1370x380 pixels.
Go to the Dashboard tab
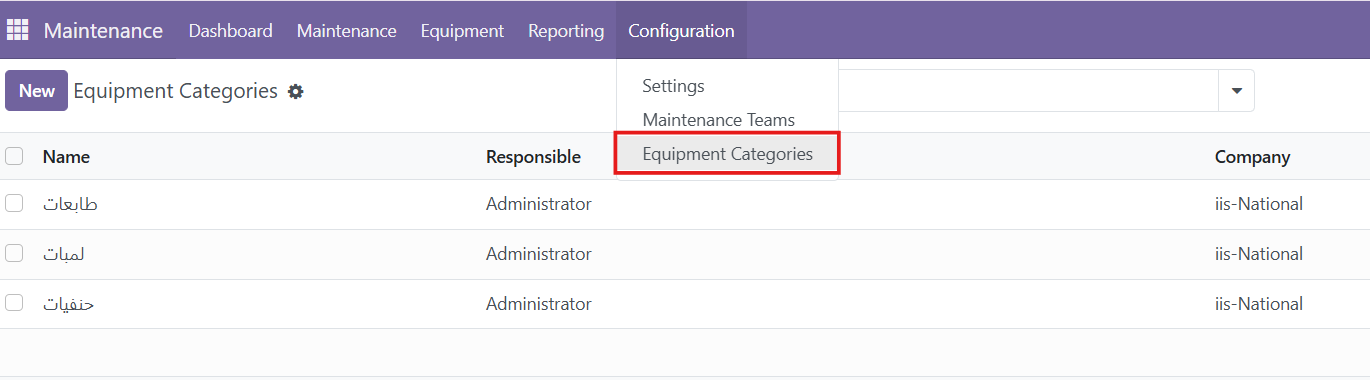tap(230, 31)
